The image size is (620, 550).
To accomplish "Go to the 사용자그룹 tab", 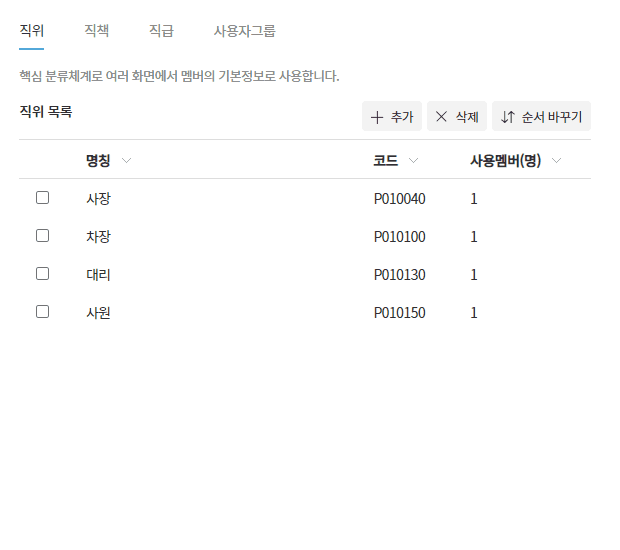I will (x=244, y=30).
